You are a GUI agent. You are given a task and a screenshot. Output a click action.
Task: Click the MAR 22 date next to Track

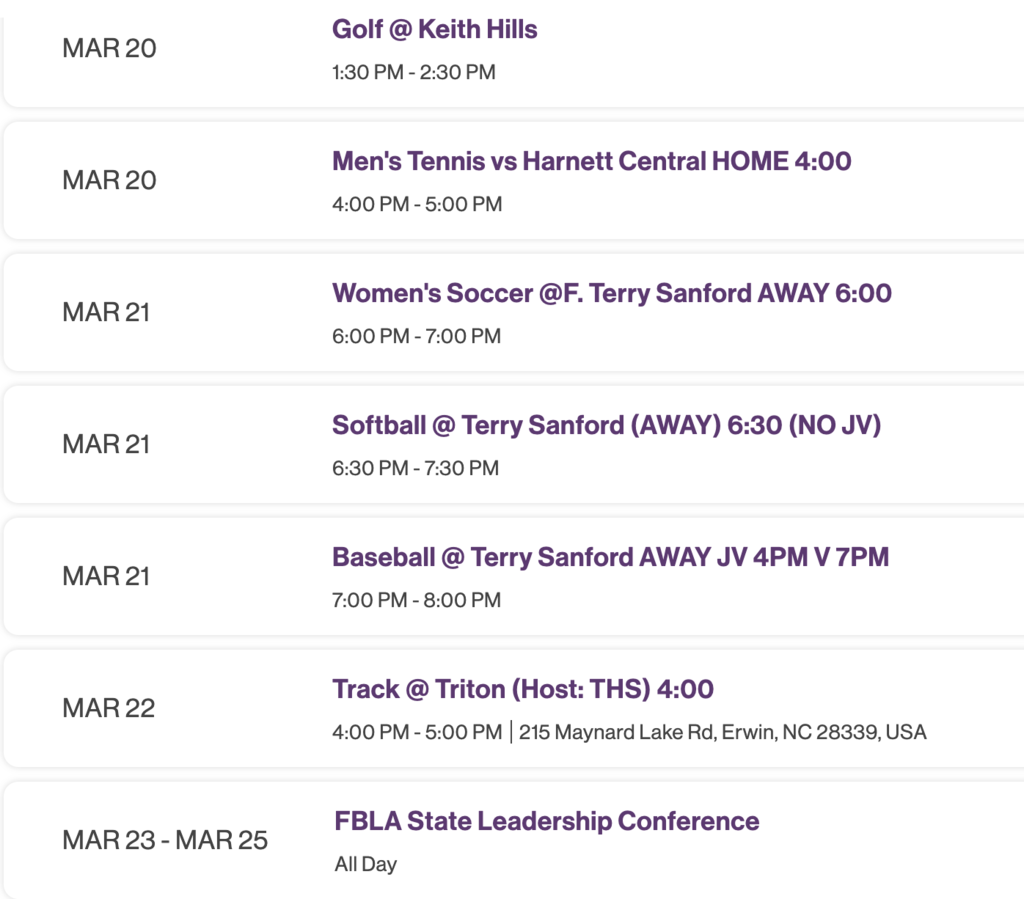coord(108,708)
